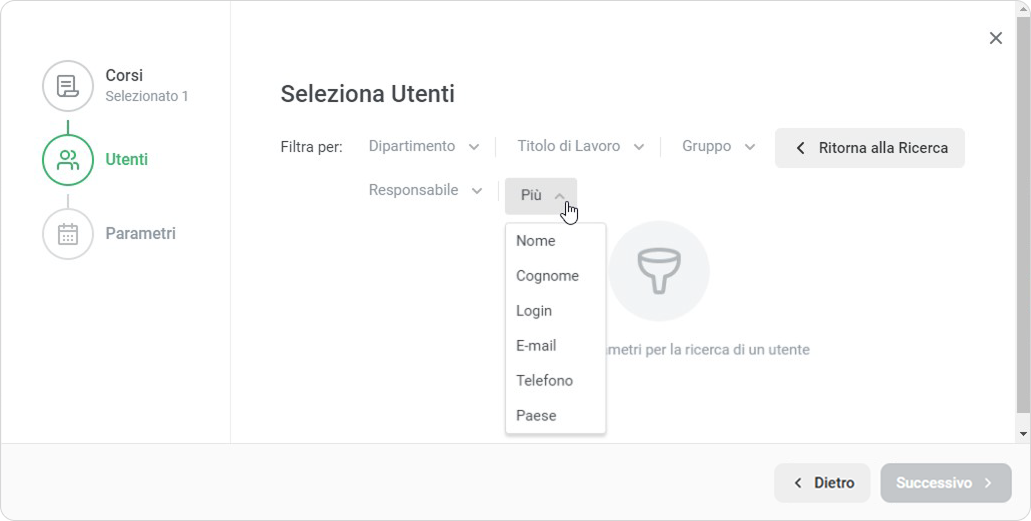Open the Responsabile filter dropdown
Image resolution: width=1031 pixels, height=521 pixels.
click(425, 190)
